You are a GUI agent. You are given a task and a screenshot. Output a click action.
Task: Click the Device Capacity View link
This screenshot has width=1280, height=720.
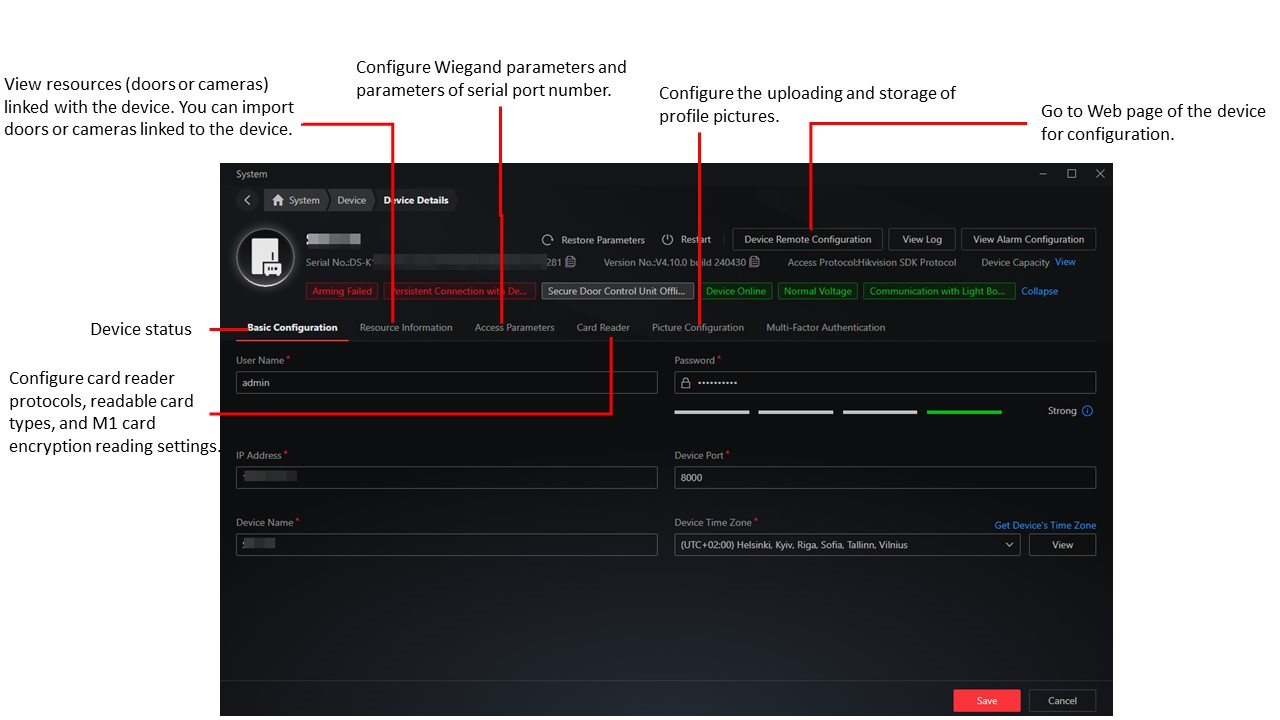pos(1065,262)
